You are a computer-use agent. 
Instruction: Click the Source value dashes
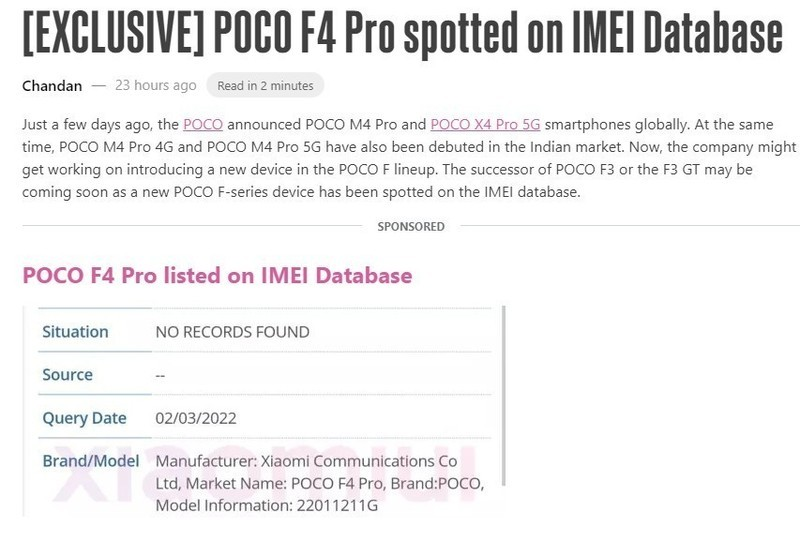(161, 375)
